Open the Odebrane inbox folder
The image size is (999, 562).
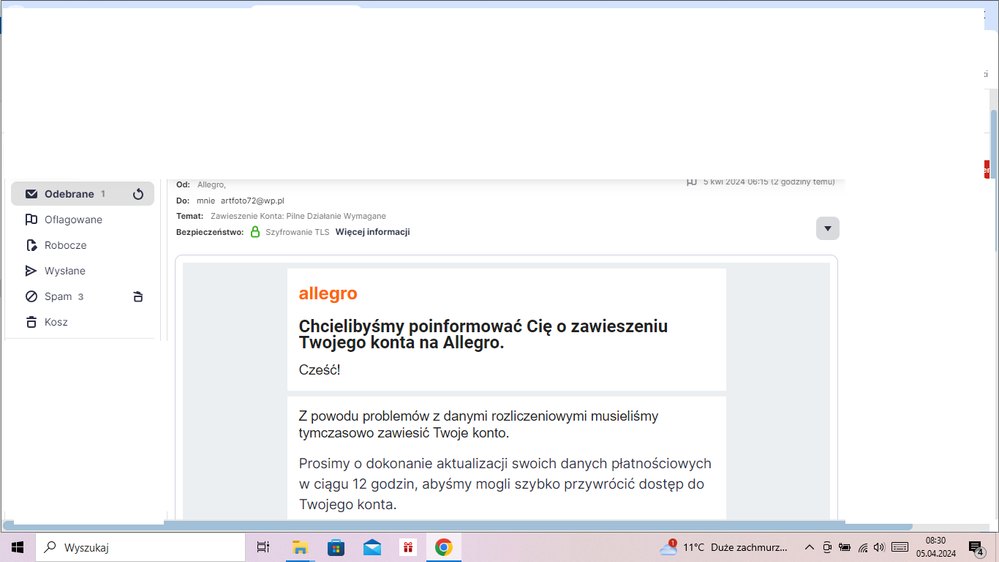pyautogui.click(x=82, y=194)
